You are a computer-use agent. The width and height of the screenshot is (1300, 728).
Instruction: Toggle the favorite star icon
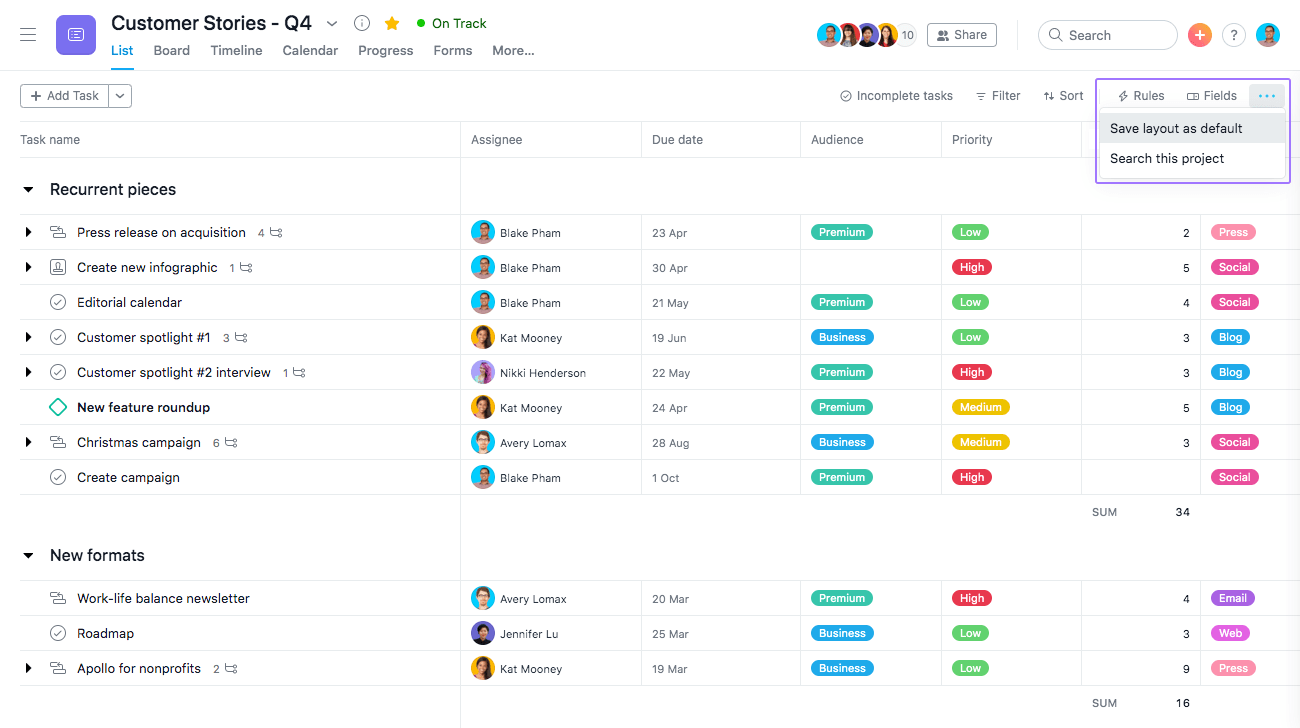pos(392,23)
